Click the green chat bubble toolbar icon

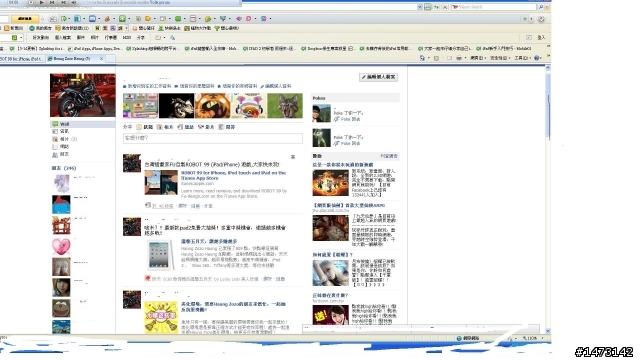(x=178, y=19)
